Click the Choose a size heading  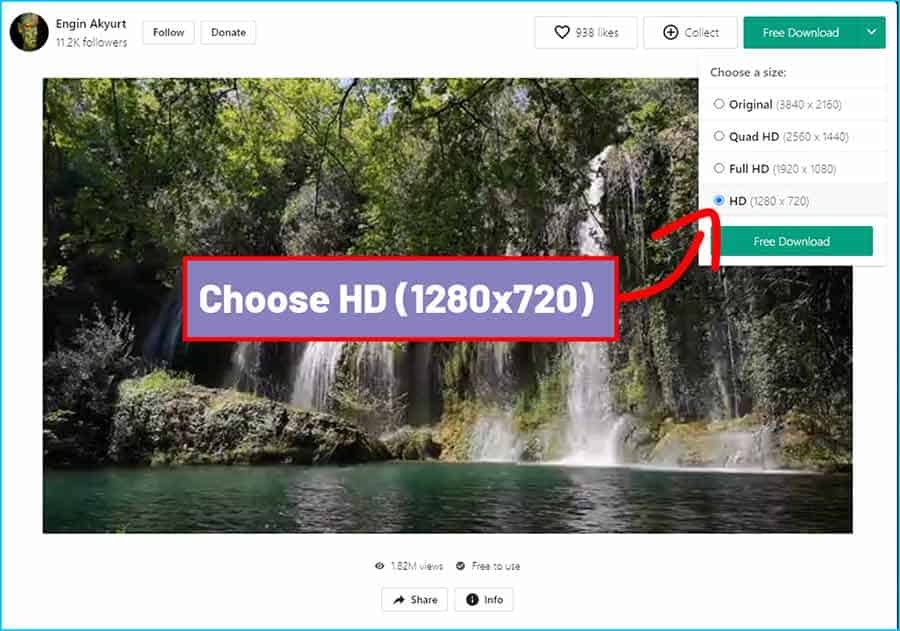click(748, 72)
